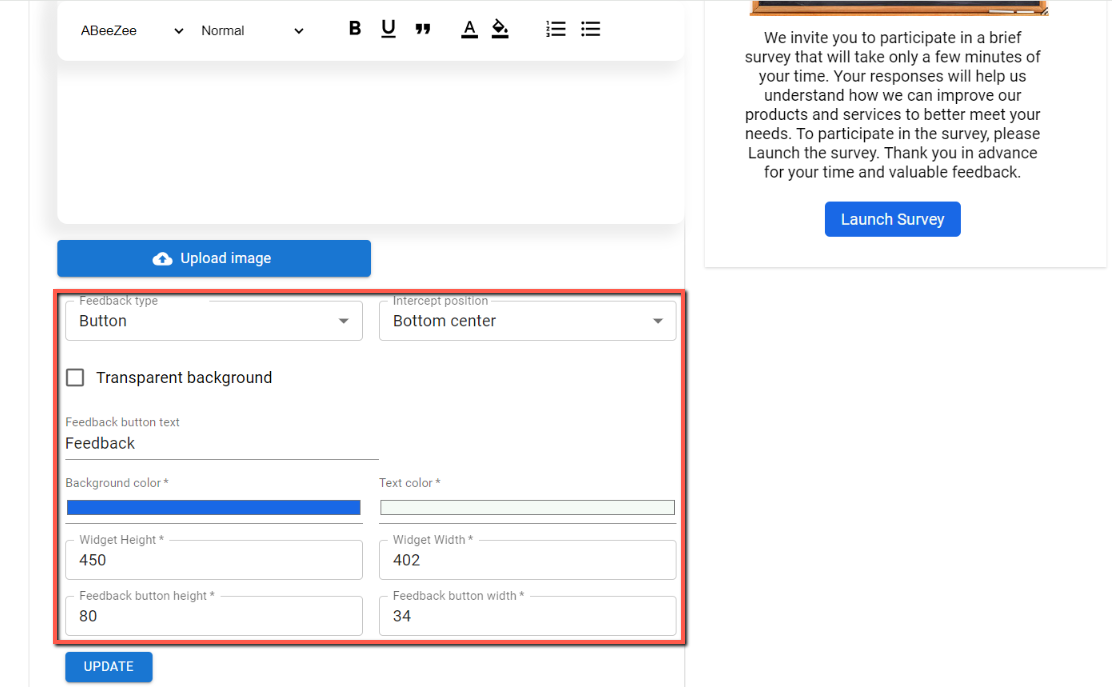
Task: Click the cloud upload icon on Upload image button
Action: point(163,258)
